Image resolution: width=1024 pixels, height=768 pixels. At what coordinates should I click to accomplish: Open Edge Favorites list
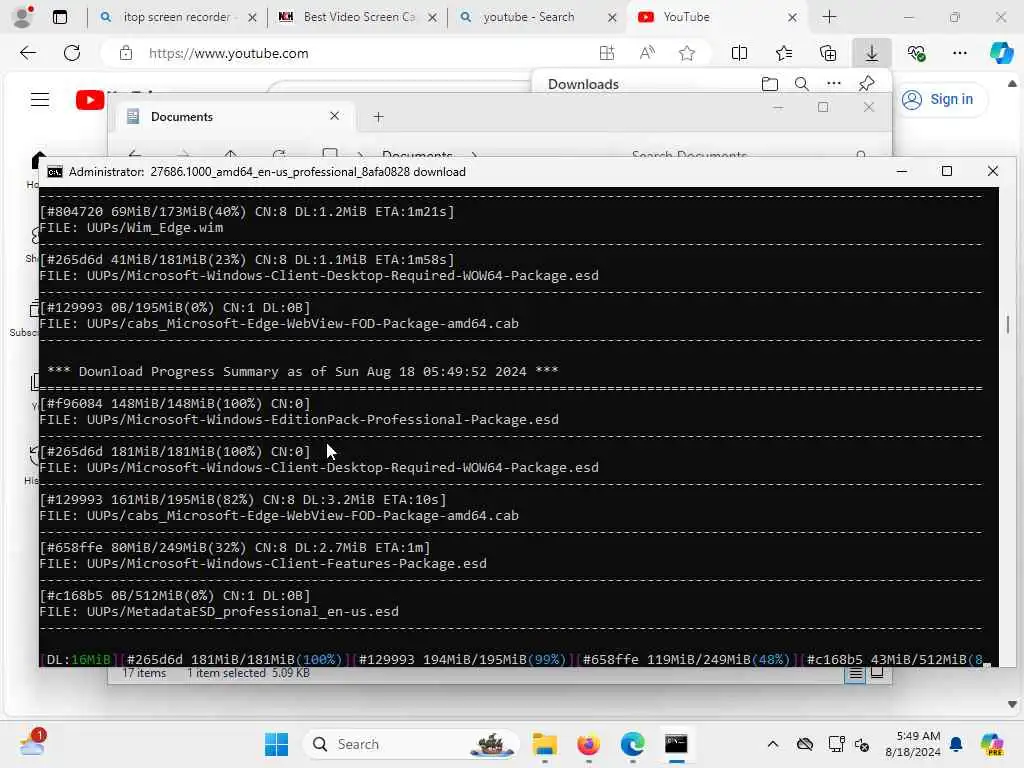click(x=784, y=54)
